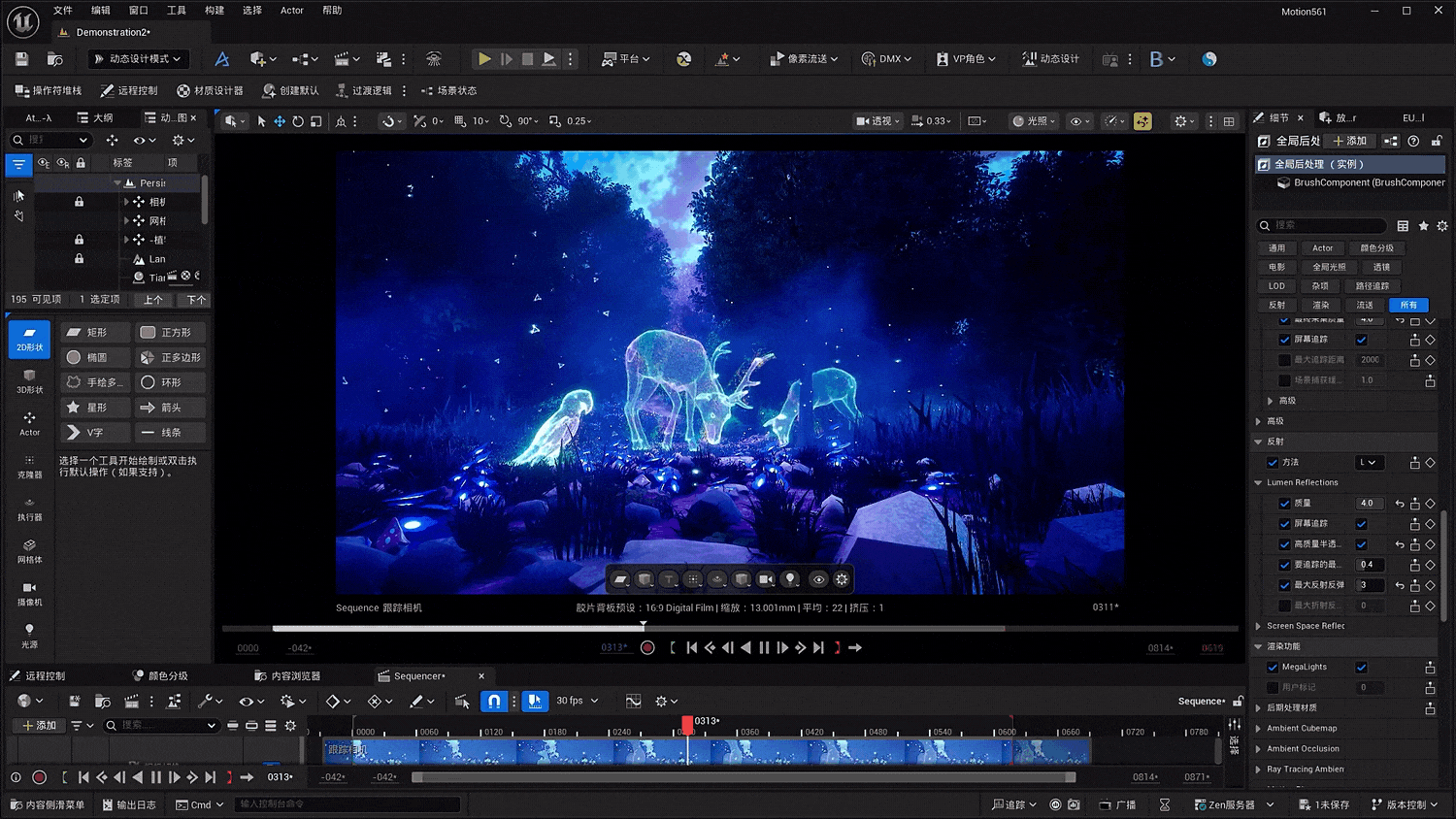Open the 动态设计模式 mode dropdown

(x=137, y=59)
